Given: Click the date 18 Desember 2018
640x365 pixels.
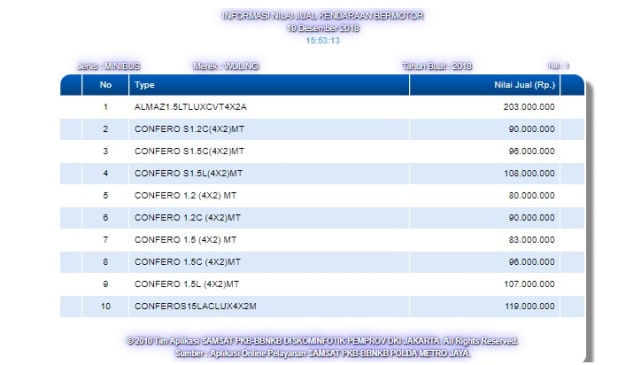Looking at the screenshot, I should click(323, 28).
